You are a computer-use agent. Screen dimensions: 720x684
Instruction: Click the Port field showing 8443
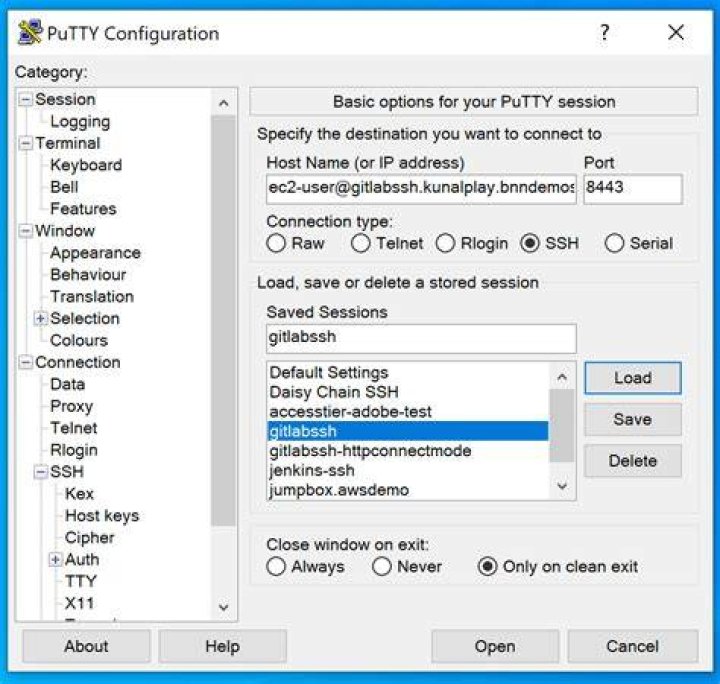click(633, 189)
